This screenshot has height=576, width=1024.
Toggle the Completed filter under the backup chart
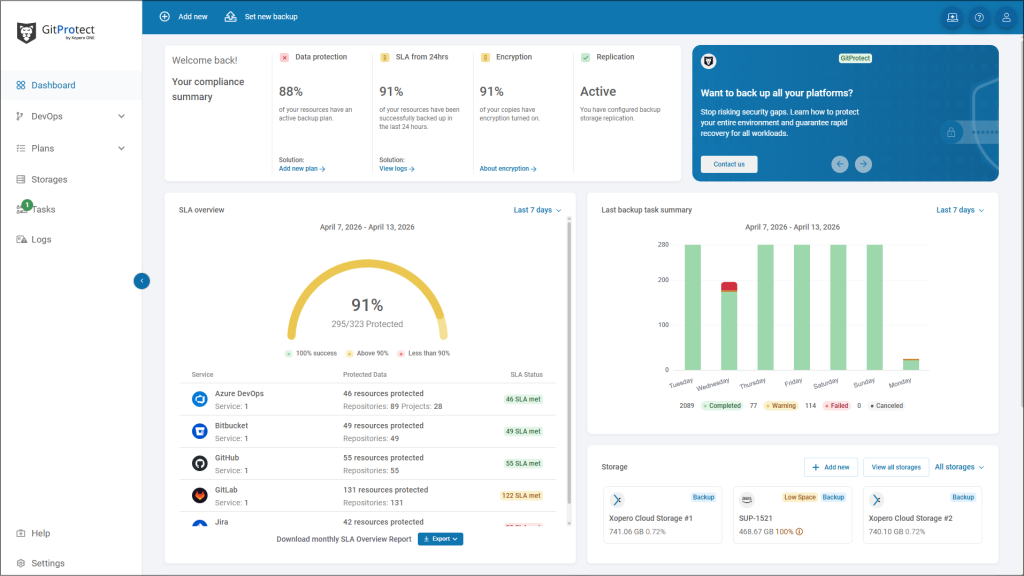pyautogui.click(x=721, y=405)
